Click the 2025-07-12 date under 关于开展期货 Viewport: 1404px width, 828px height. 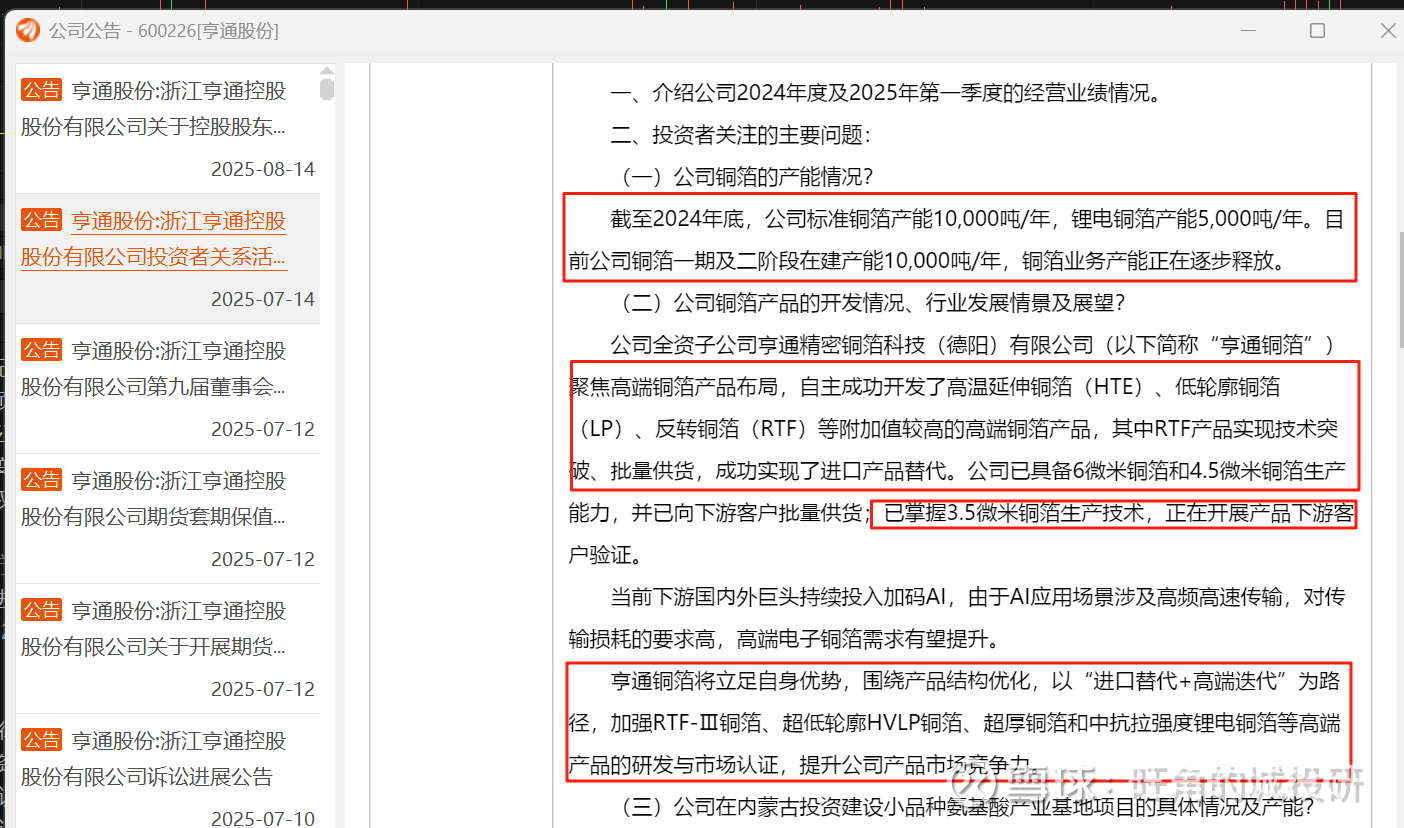263,689
